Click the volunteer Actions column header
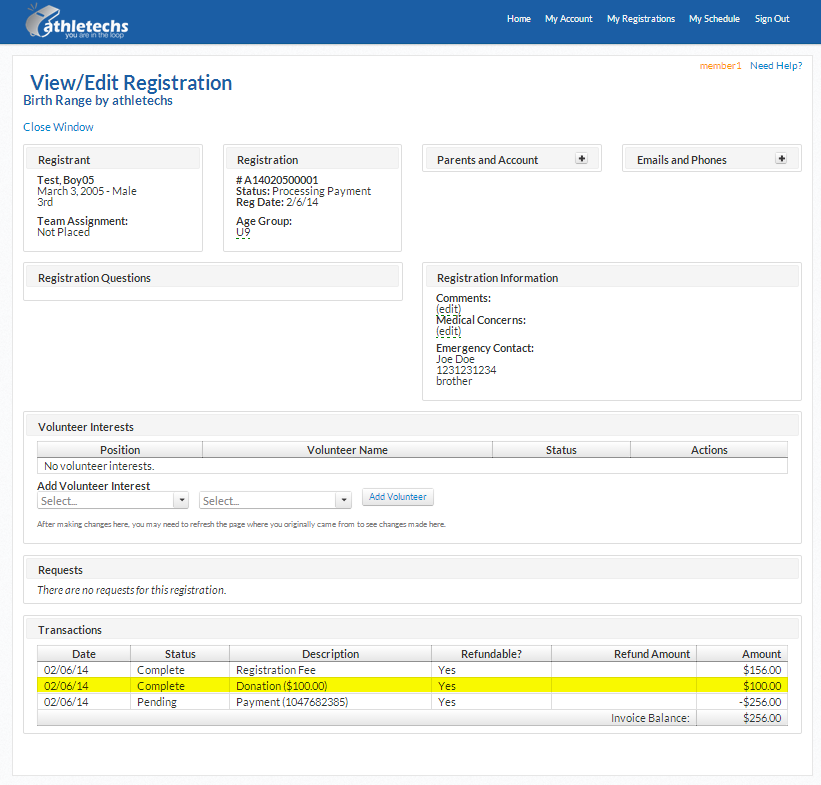The width and height of the screenshot is (821, 785). pos(709,450)
